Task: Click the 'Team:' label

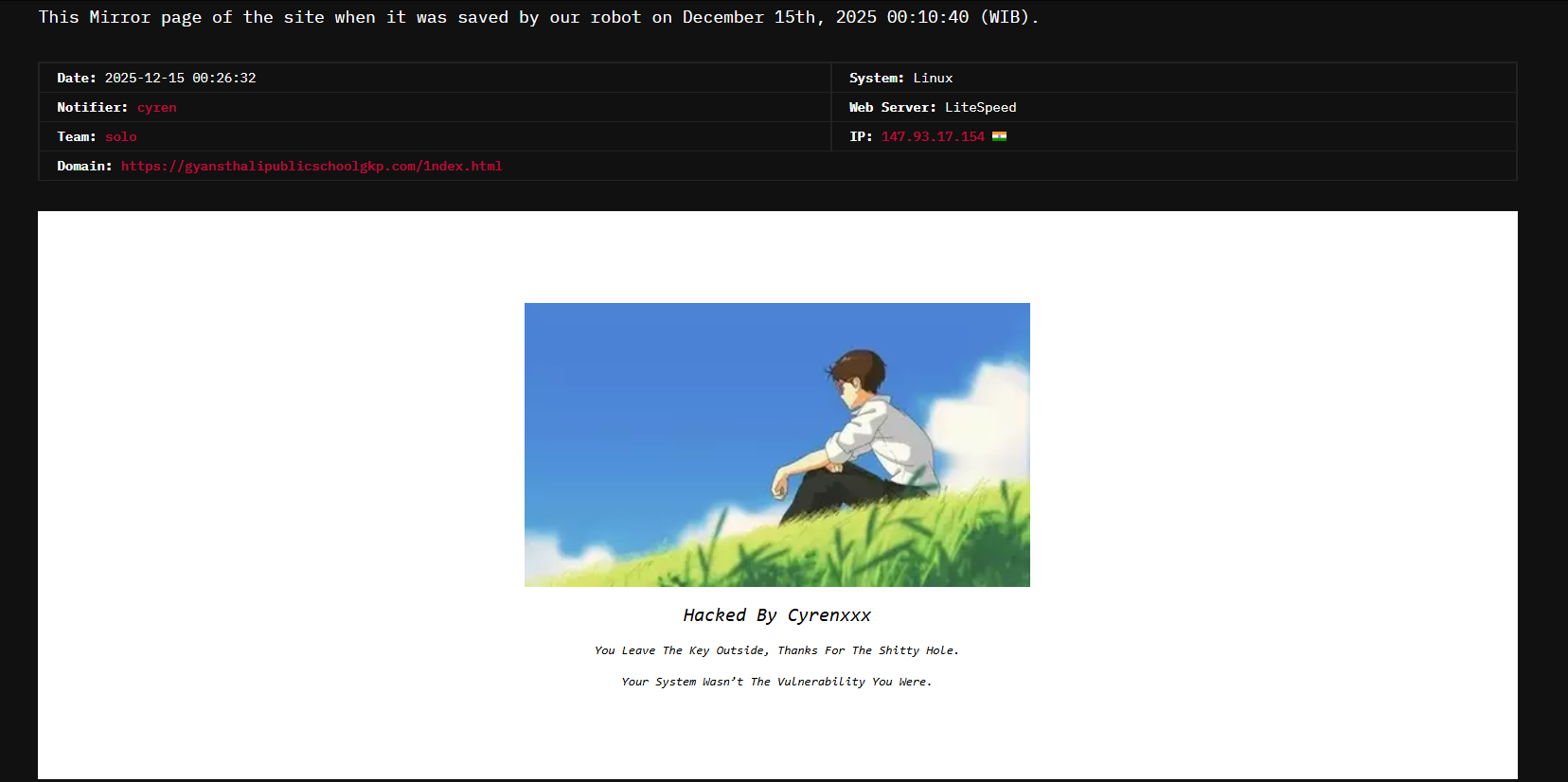Action: [x=76, y=137]
